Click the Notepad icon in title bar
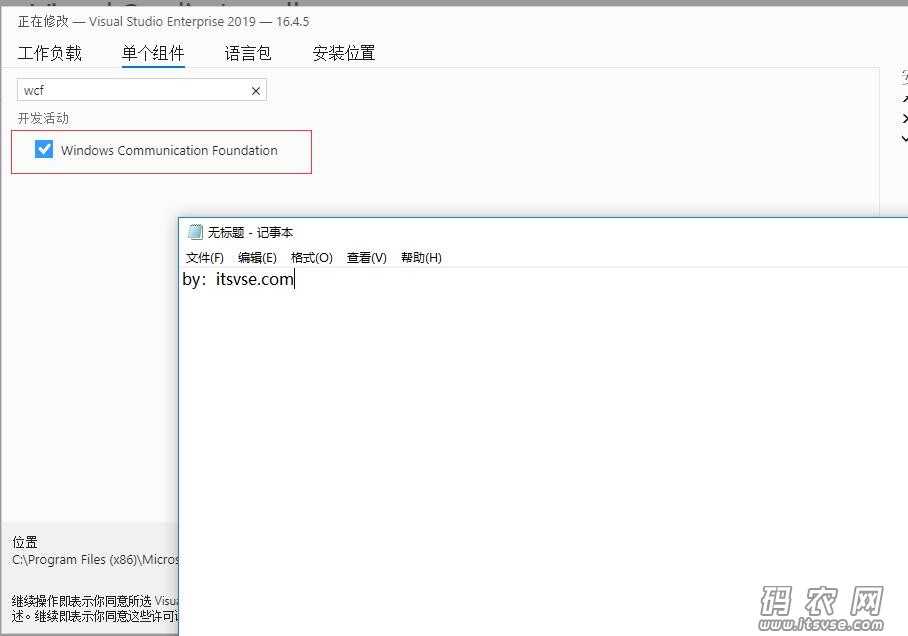The width and height of the screenshot is (908, 636). point(195,232)
